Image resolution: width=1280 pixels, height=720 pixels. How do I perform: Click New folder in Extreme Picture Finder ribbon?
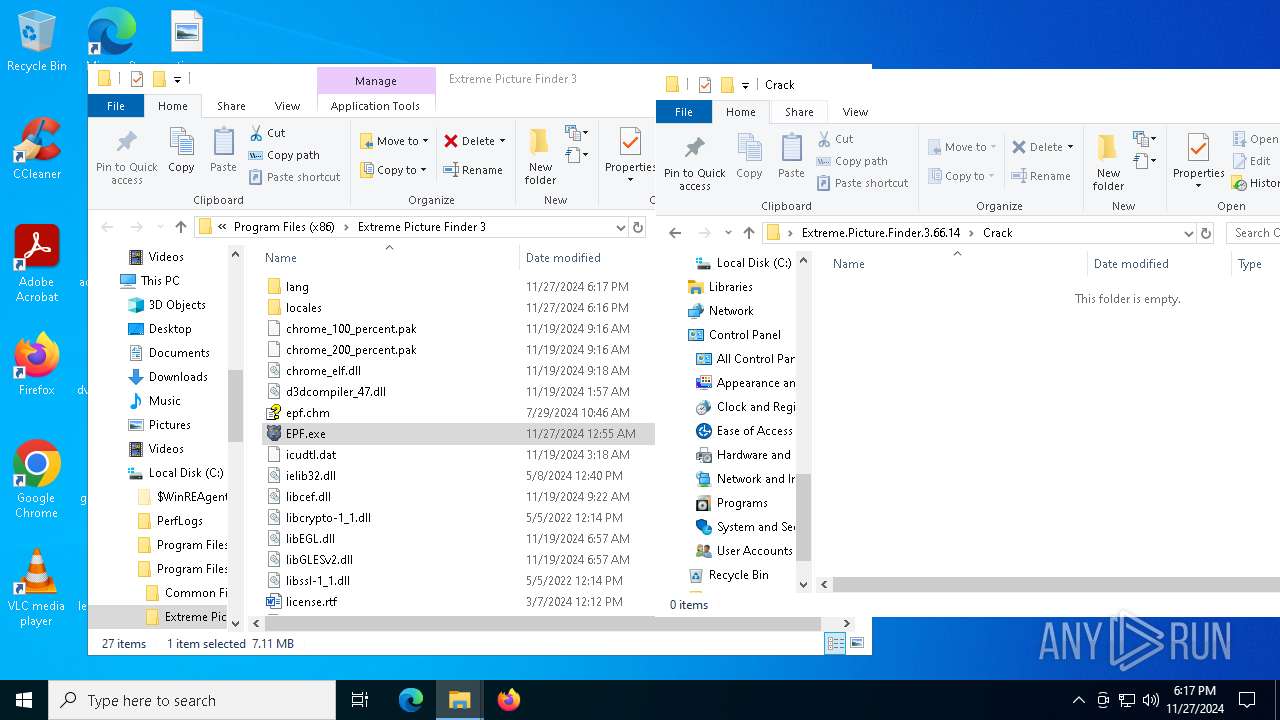click(540, 157)
